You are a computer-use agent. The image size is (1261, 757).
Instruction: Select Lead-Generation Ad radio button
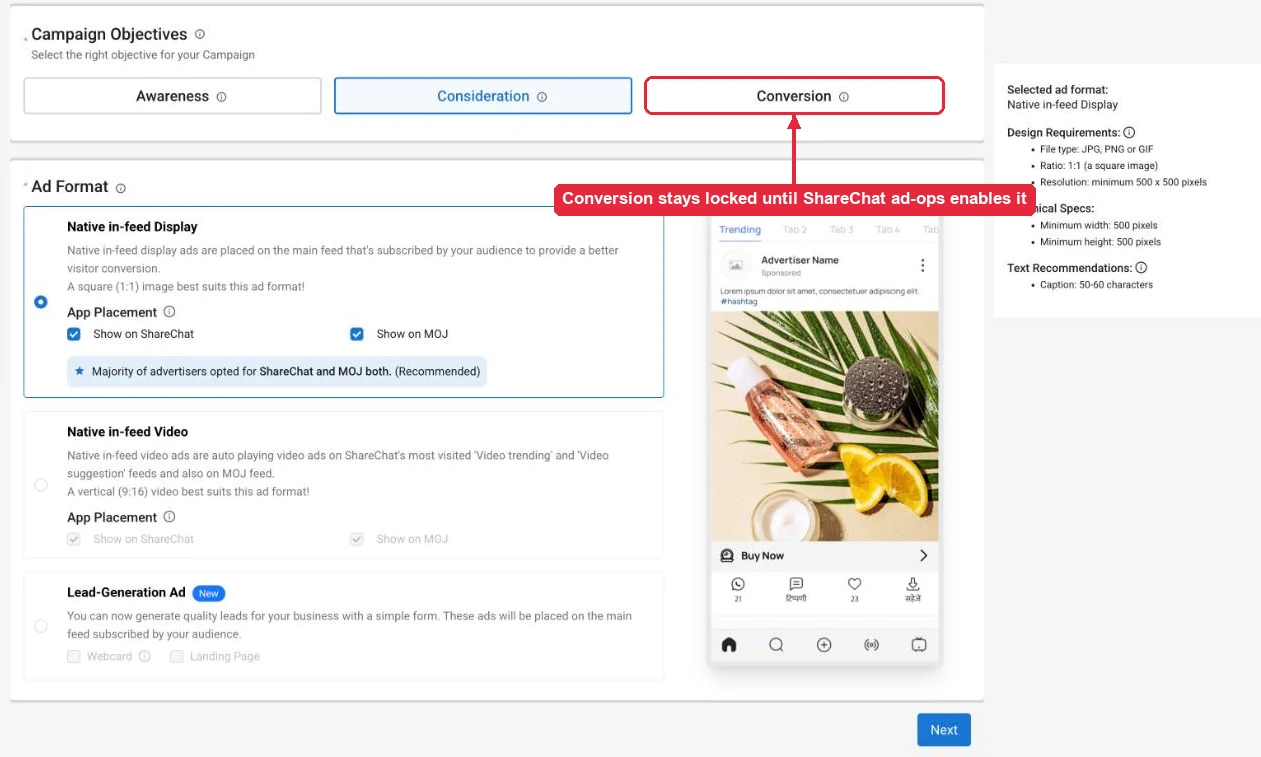point(41,626)
